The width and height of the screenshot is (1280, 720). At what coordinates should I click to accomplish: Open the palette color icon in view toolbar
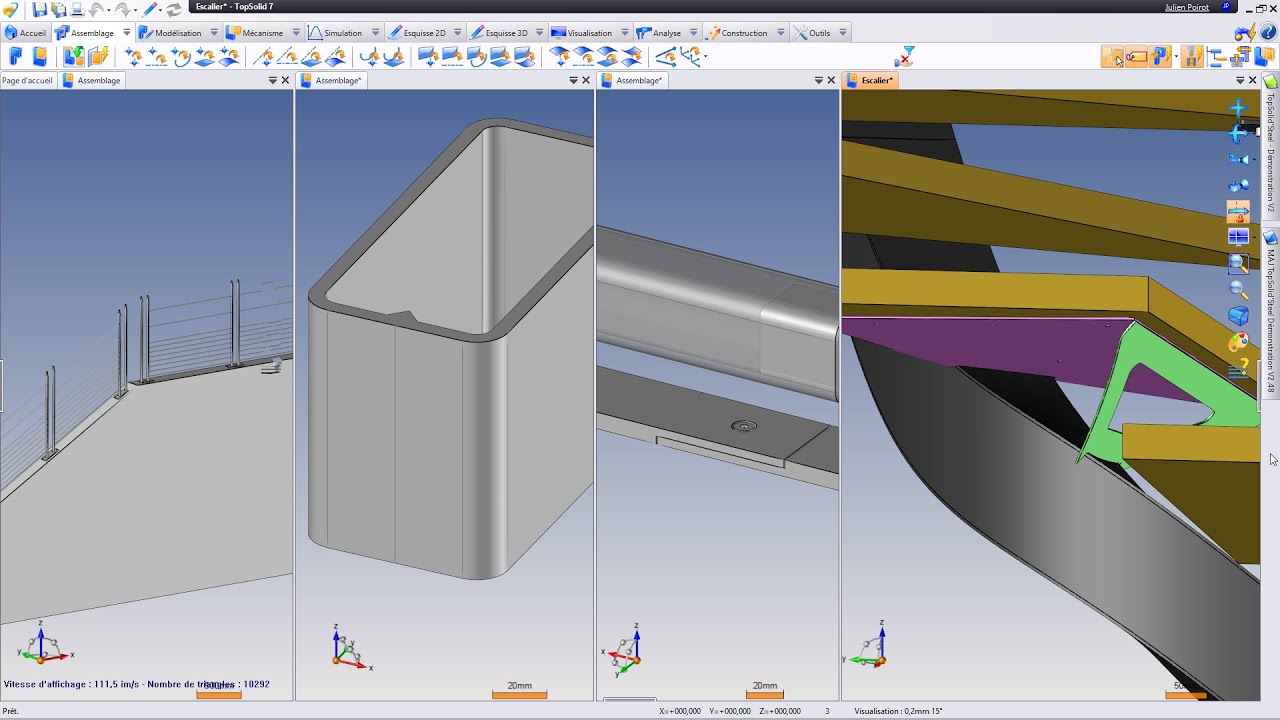[x=1238, y=342]
